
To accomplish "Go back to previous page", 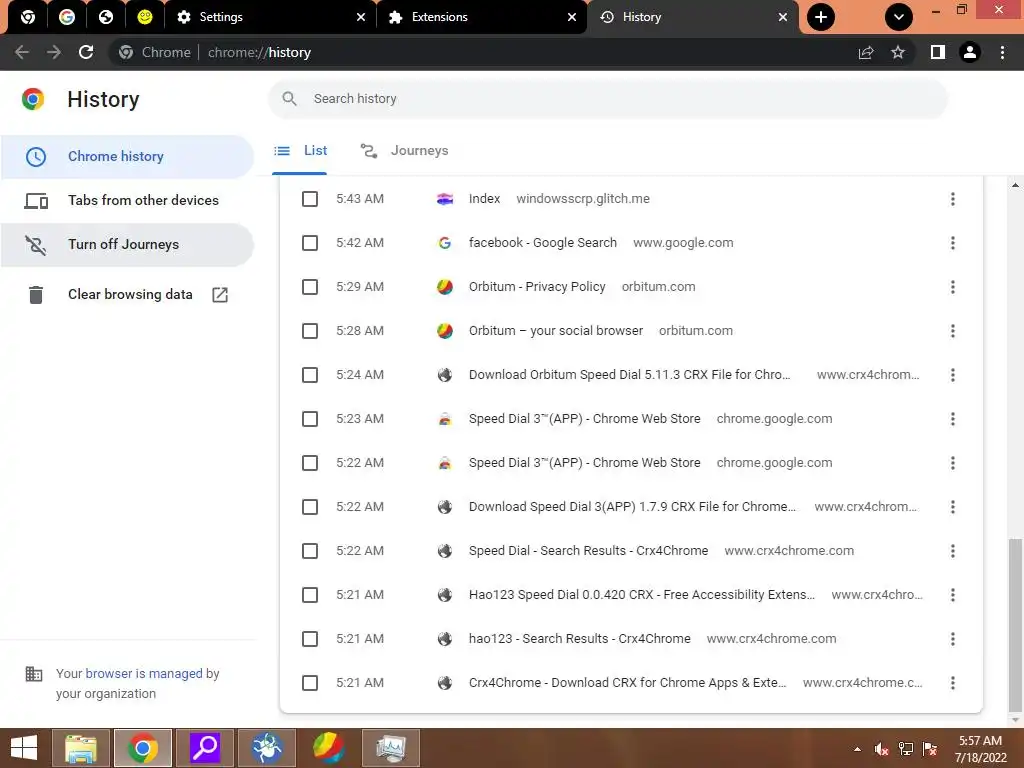I will pos(22,52).
